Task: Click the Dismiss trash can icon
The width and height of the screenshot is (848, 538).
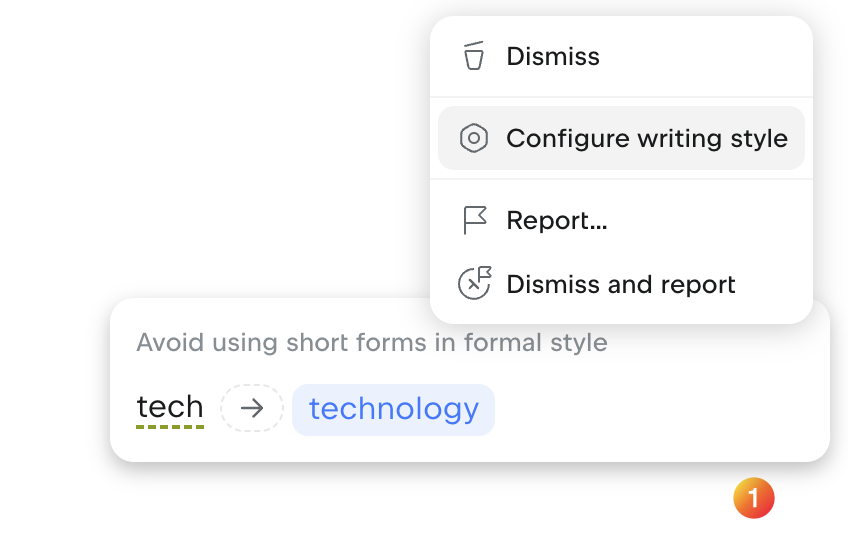Action: [x=474, y=56]
